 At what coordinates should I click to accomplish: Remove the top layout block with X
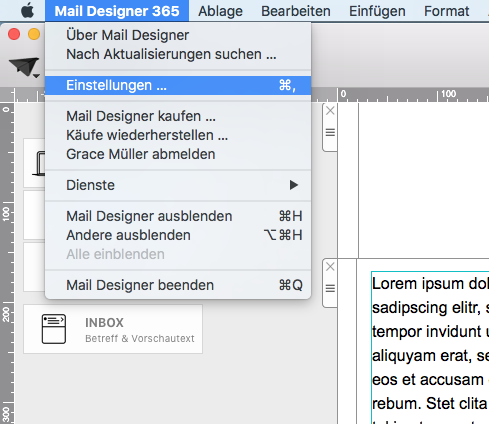coord(330,111)
